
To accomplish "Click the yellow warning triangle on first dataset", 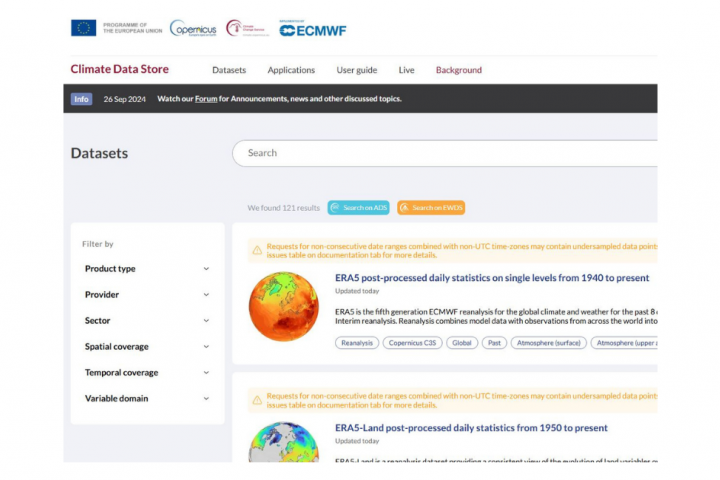I will coord(257,250).
